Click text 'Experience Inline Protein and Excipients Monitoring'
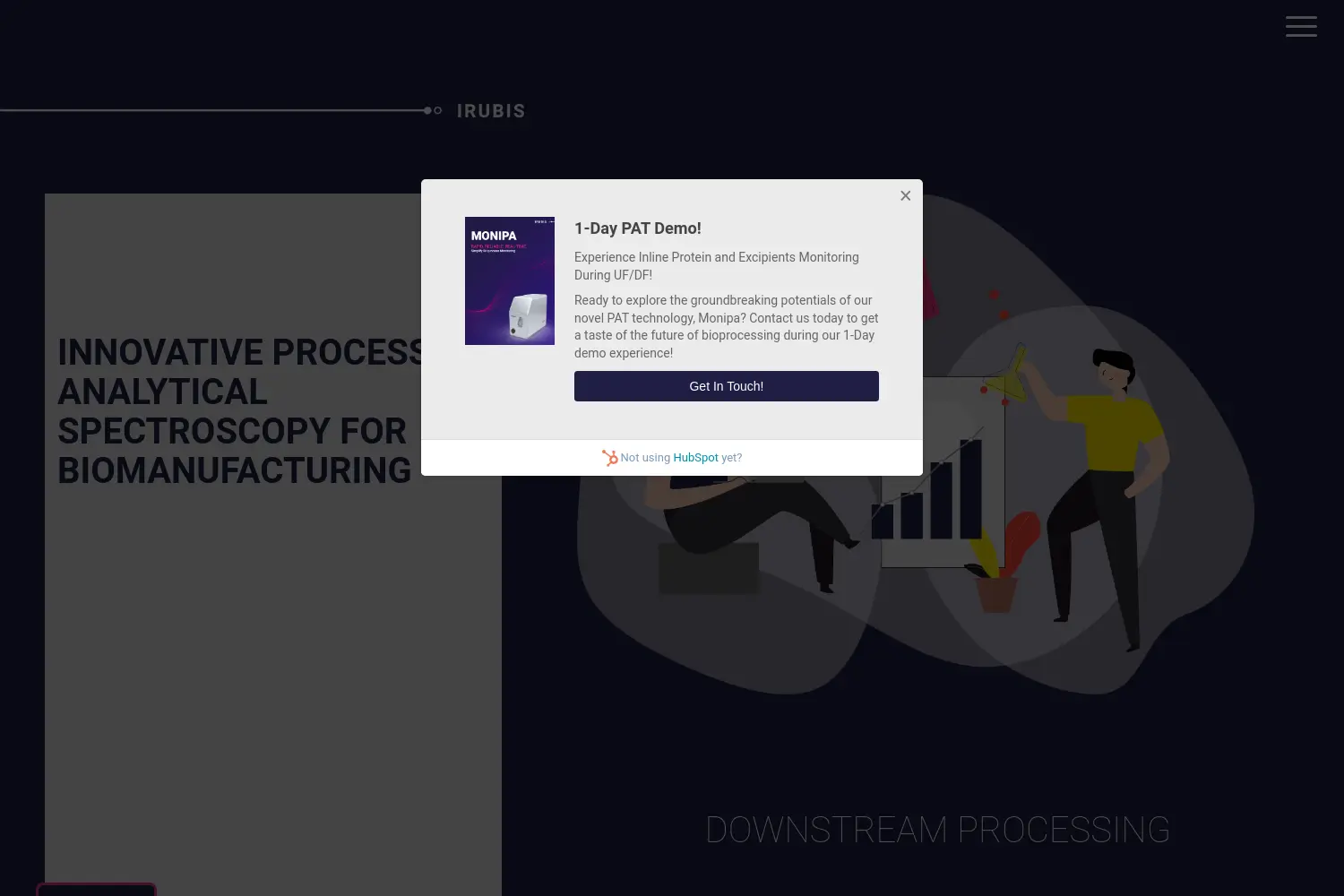 click(717, 257)
